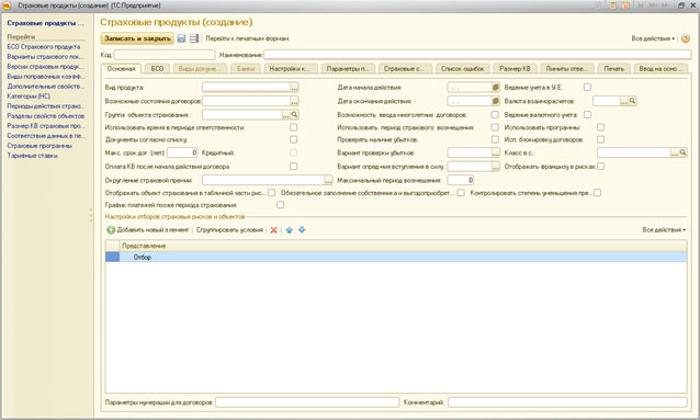Click Макс. срок дог. (лет) number field

[x=182, y=153]
